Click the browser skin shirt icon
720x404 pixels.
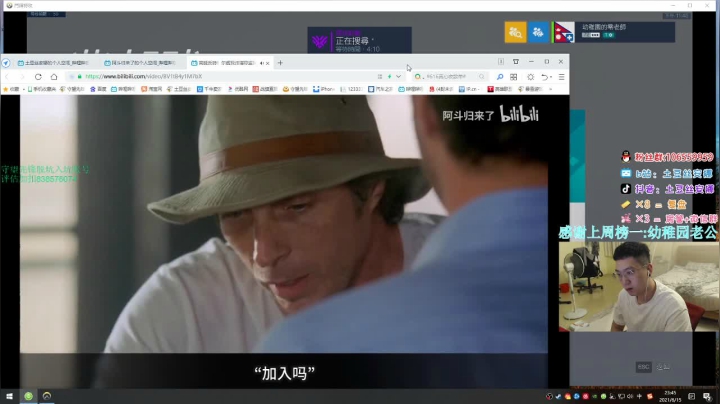point(516,62)
